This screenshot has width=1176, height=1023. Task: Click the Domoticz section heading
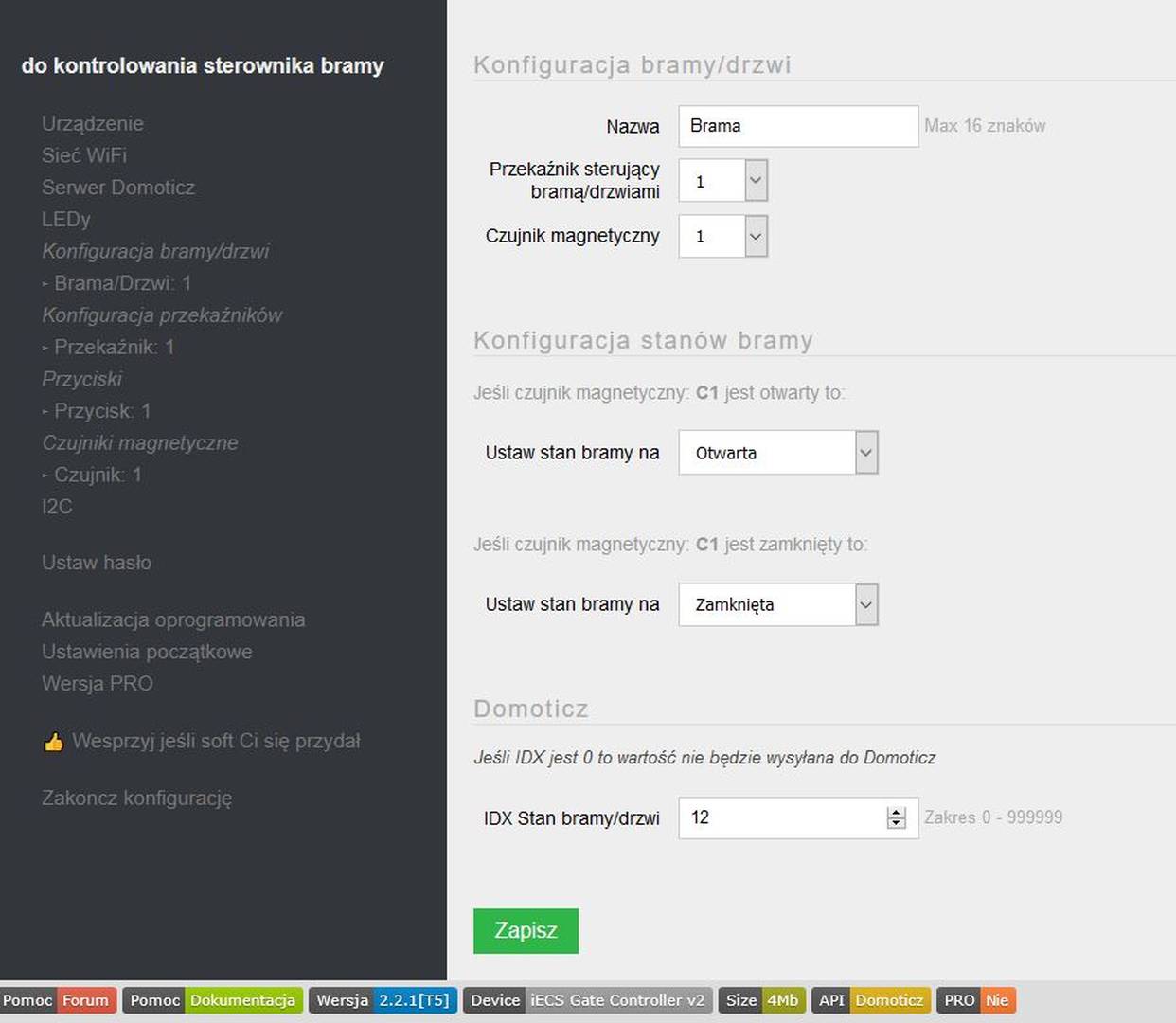point(531,709)
